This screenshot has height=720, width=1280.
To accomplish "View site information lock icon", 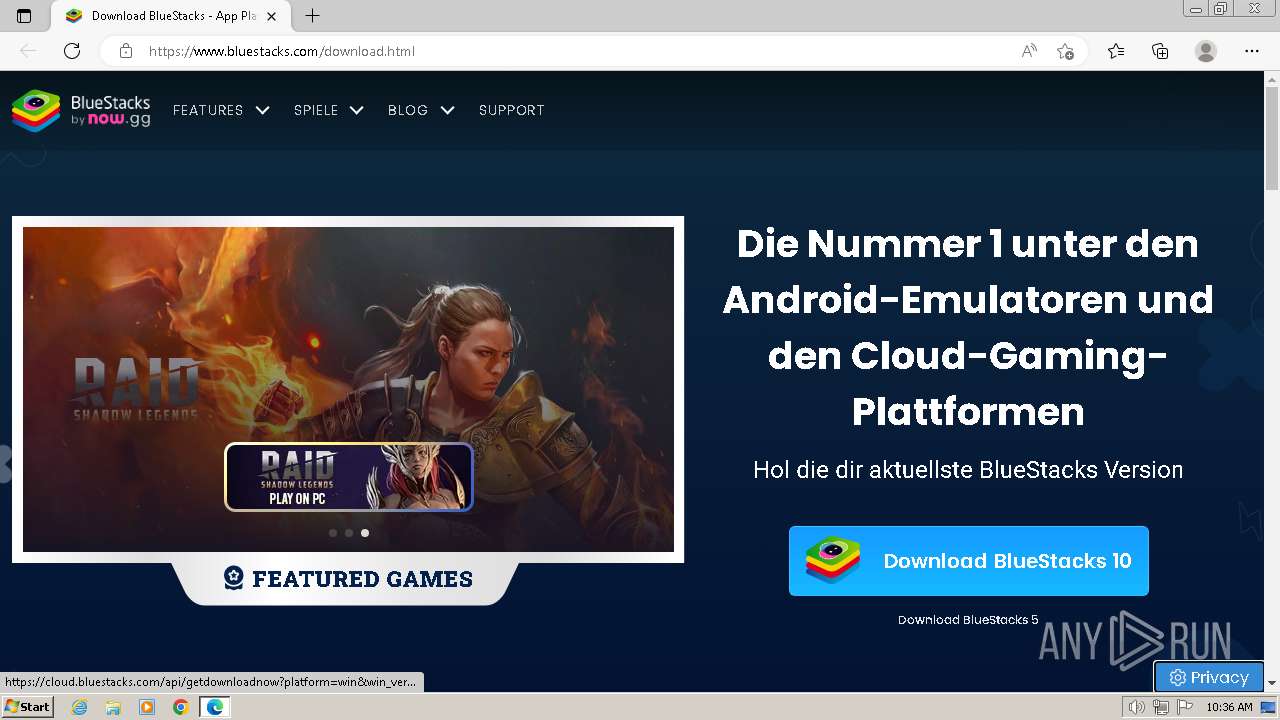I will 126,51.
